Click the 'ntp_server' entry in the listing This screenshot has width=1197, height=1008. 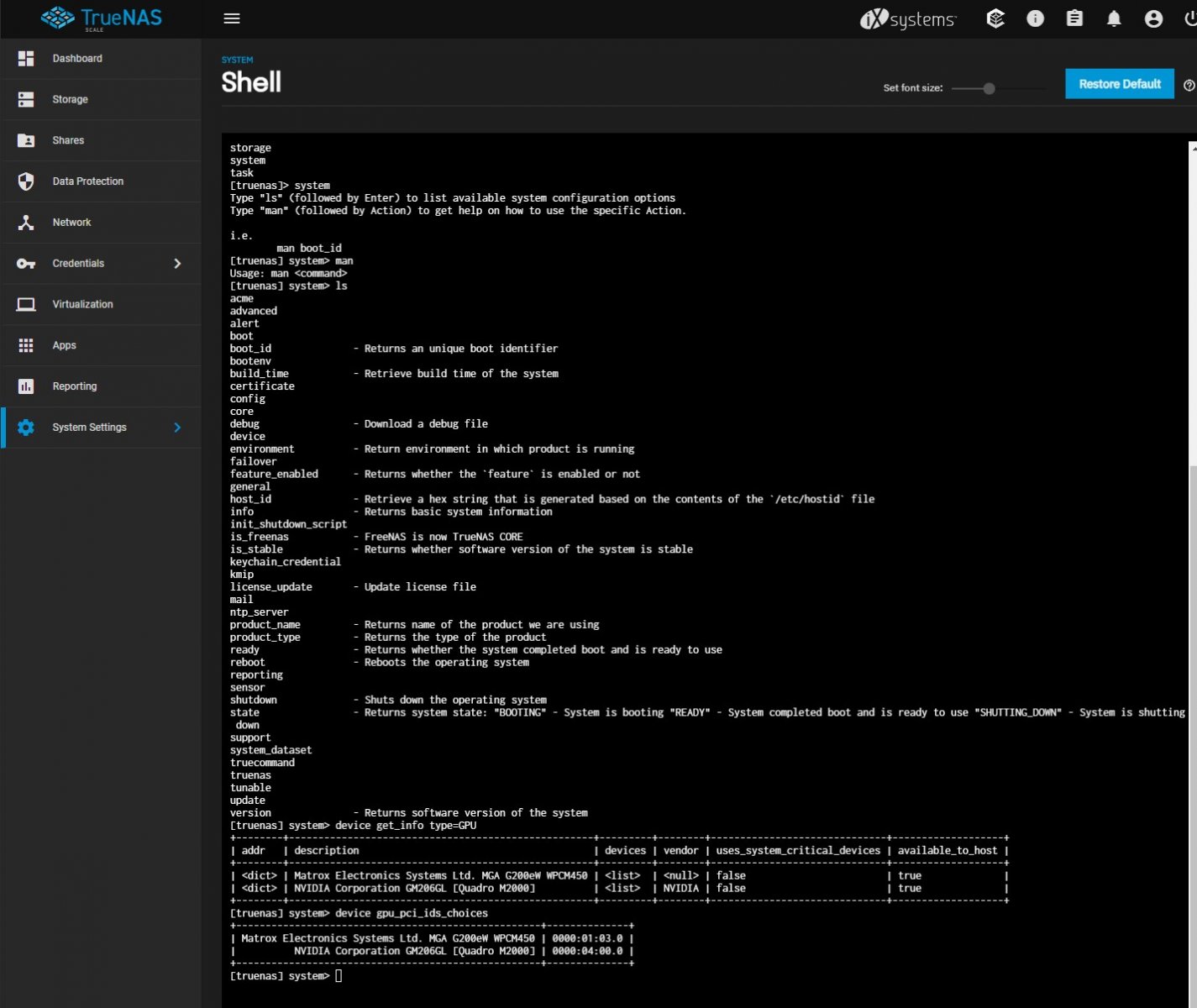259,612
